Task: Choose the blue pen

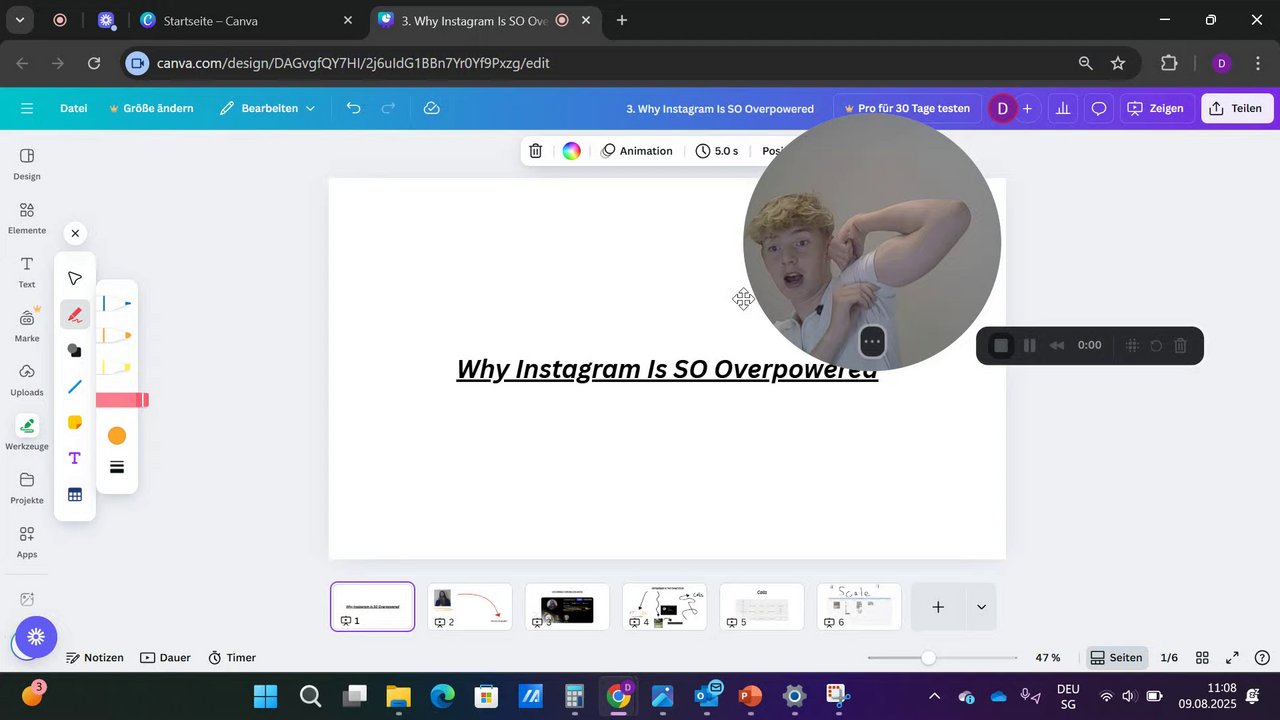Action: 116,302
